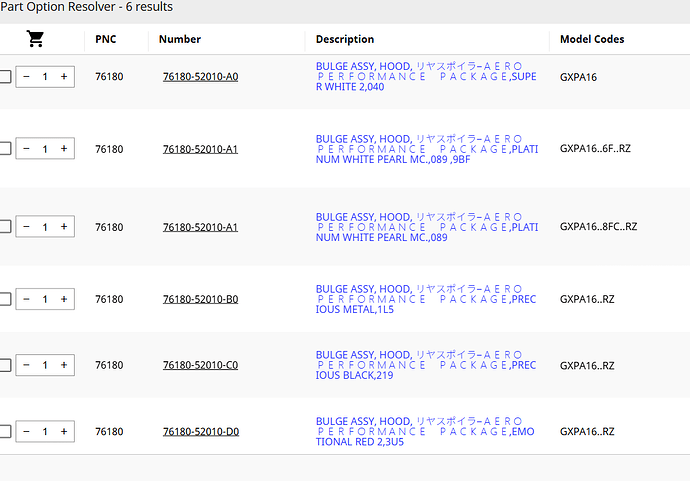The width and height of the screenshot is (690, 481).
Task: Click the Super White 2,040 description link
Action: [x=426, y=76]
